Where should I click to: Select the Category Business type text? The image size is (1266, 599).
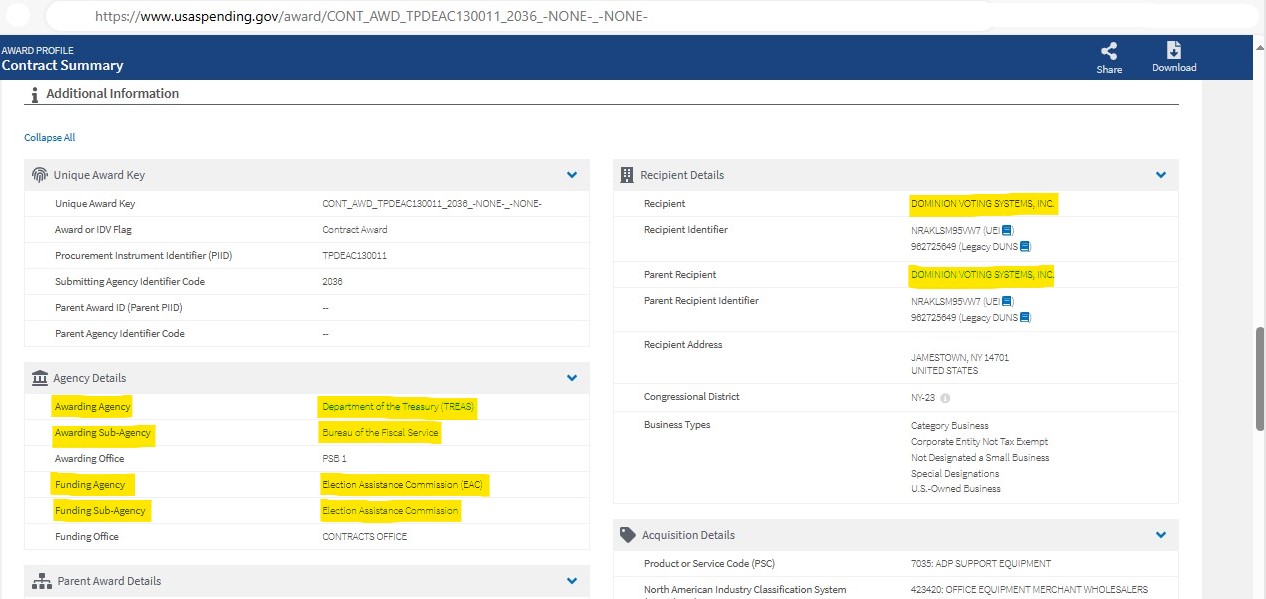pyautogui.click(x=950, y=426)
